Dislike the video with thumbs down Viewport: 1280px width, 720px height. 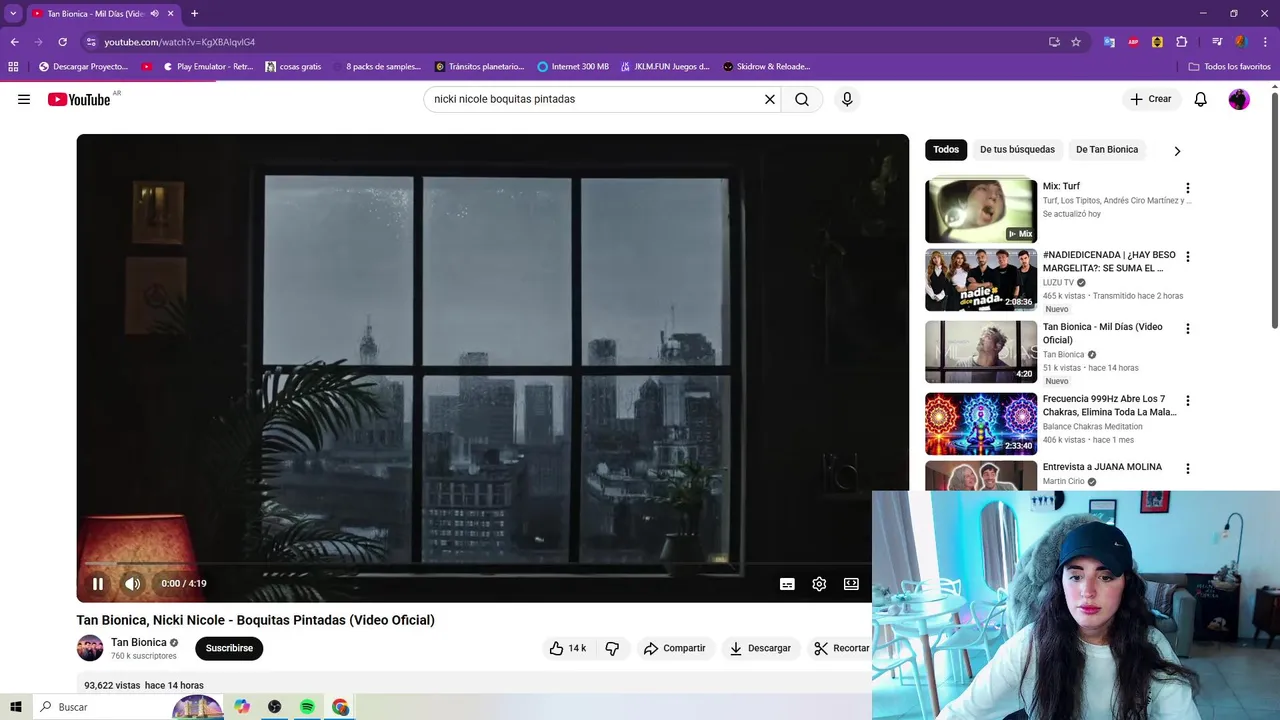click(x=612, y=648)
